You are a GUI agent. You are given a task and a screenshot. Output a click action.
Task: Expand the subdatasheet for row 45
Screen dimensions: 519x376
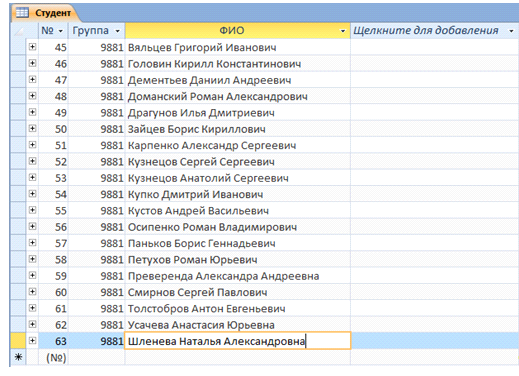32,47
